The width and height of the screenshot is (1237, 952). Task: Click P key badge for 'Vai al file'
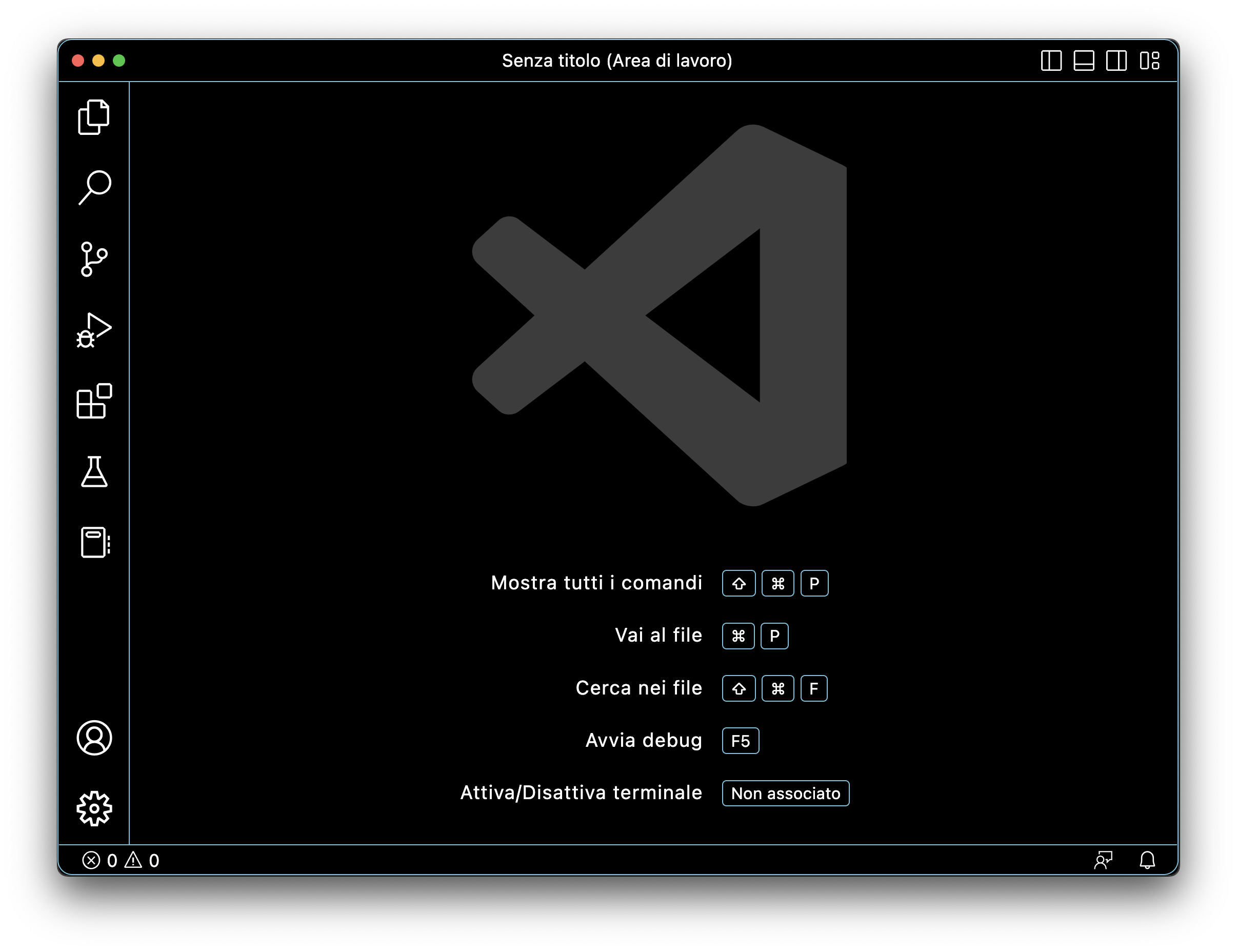[774, 636]
